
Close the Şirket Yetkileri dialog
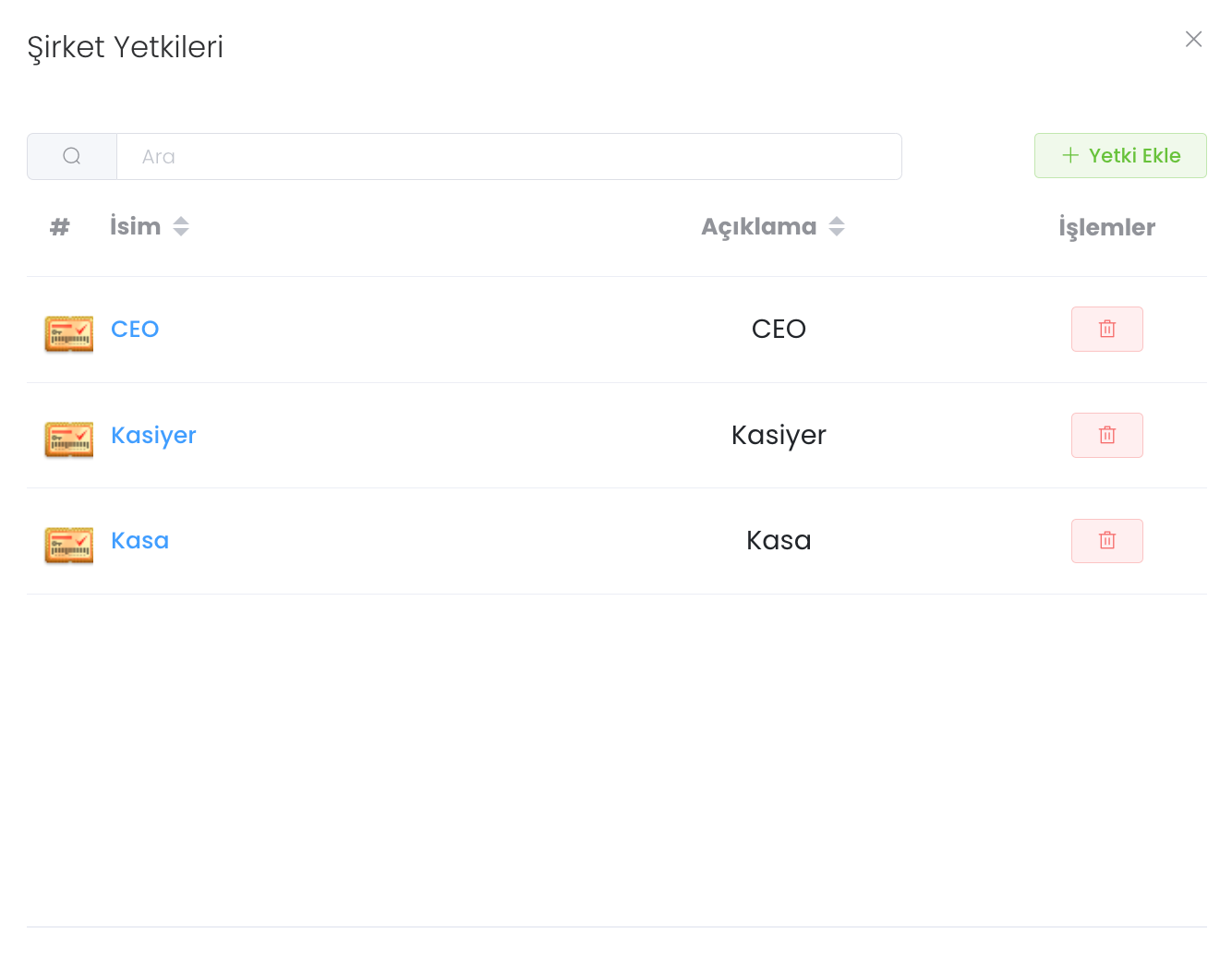pos(1193,39)
